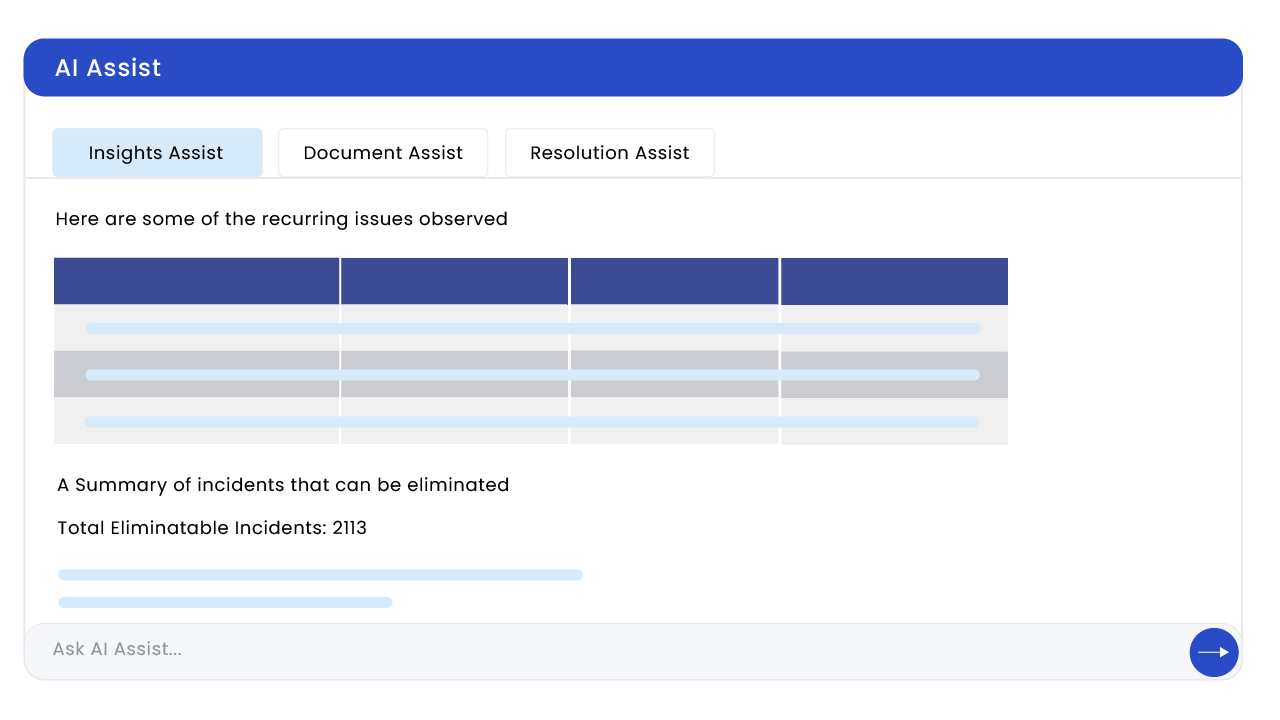Viewport: 1280px width, 720px height.
Task: Click the third column header of the table
Action: [x=675, y=281]
